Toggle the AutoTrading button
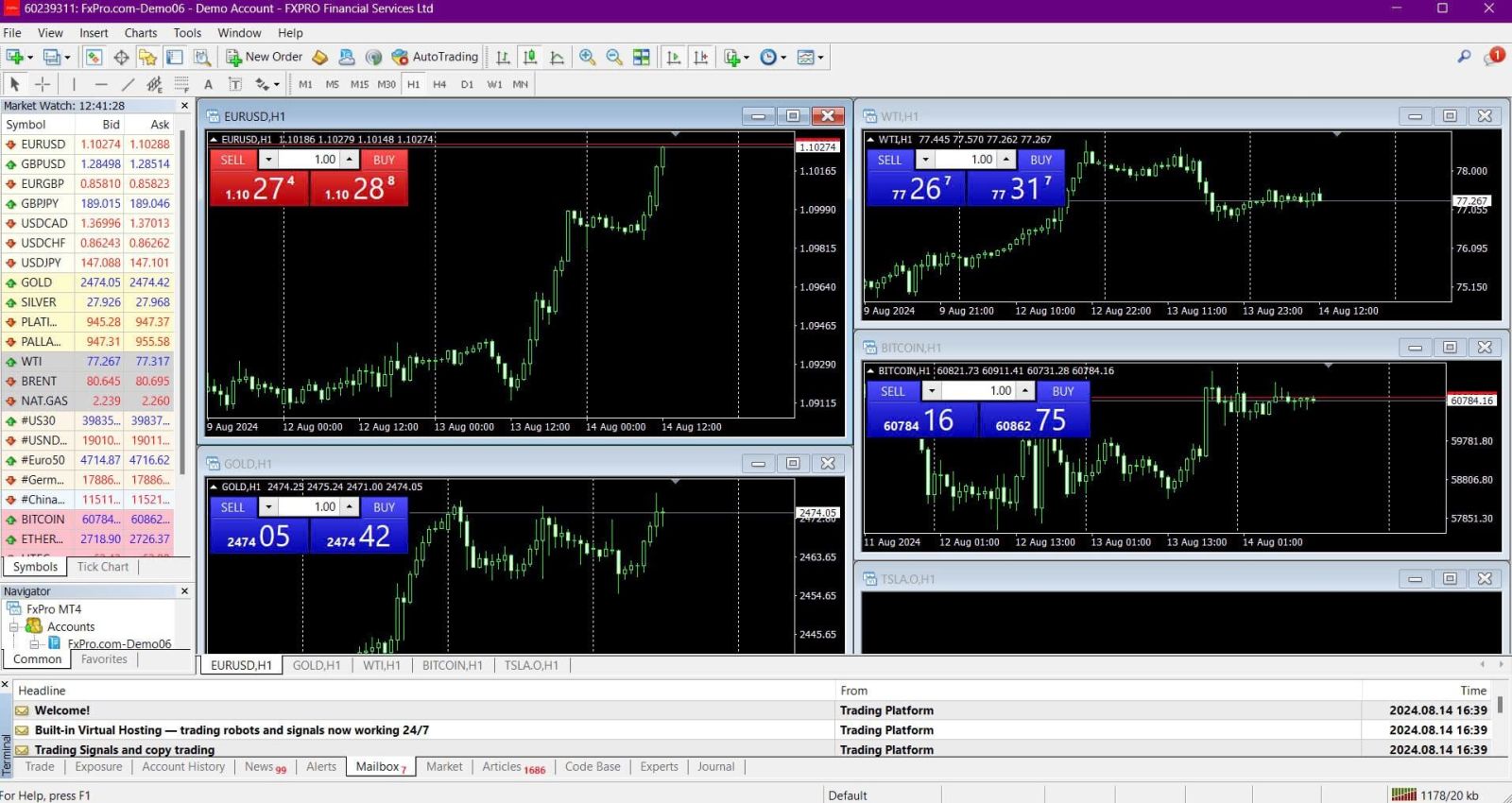The height and width of the screenshot is (803, 1512). (x=436, y=57)
